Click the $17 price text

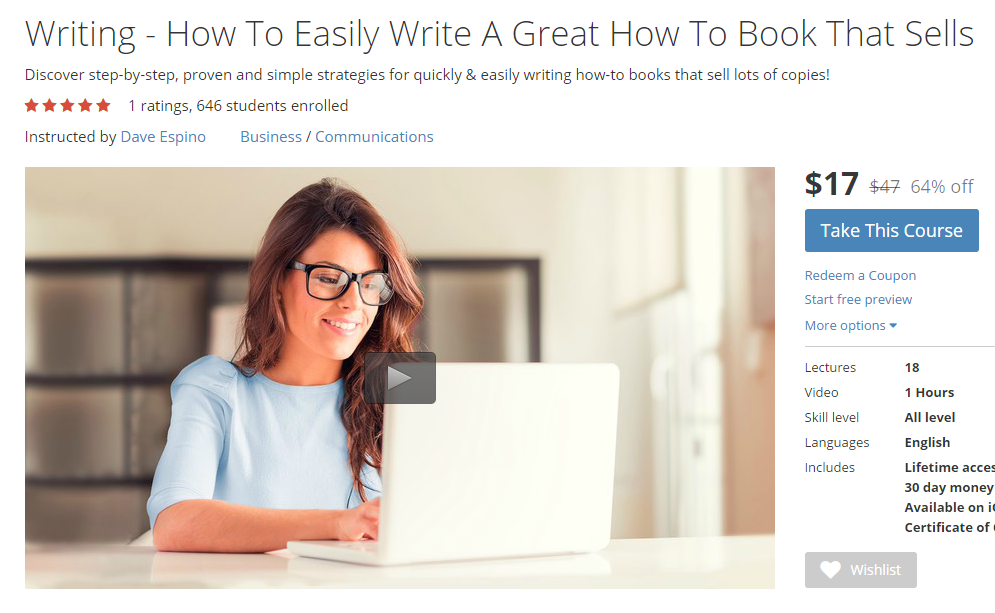tap(831, 184)
